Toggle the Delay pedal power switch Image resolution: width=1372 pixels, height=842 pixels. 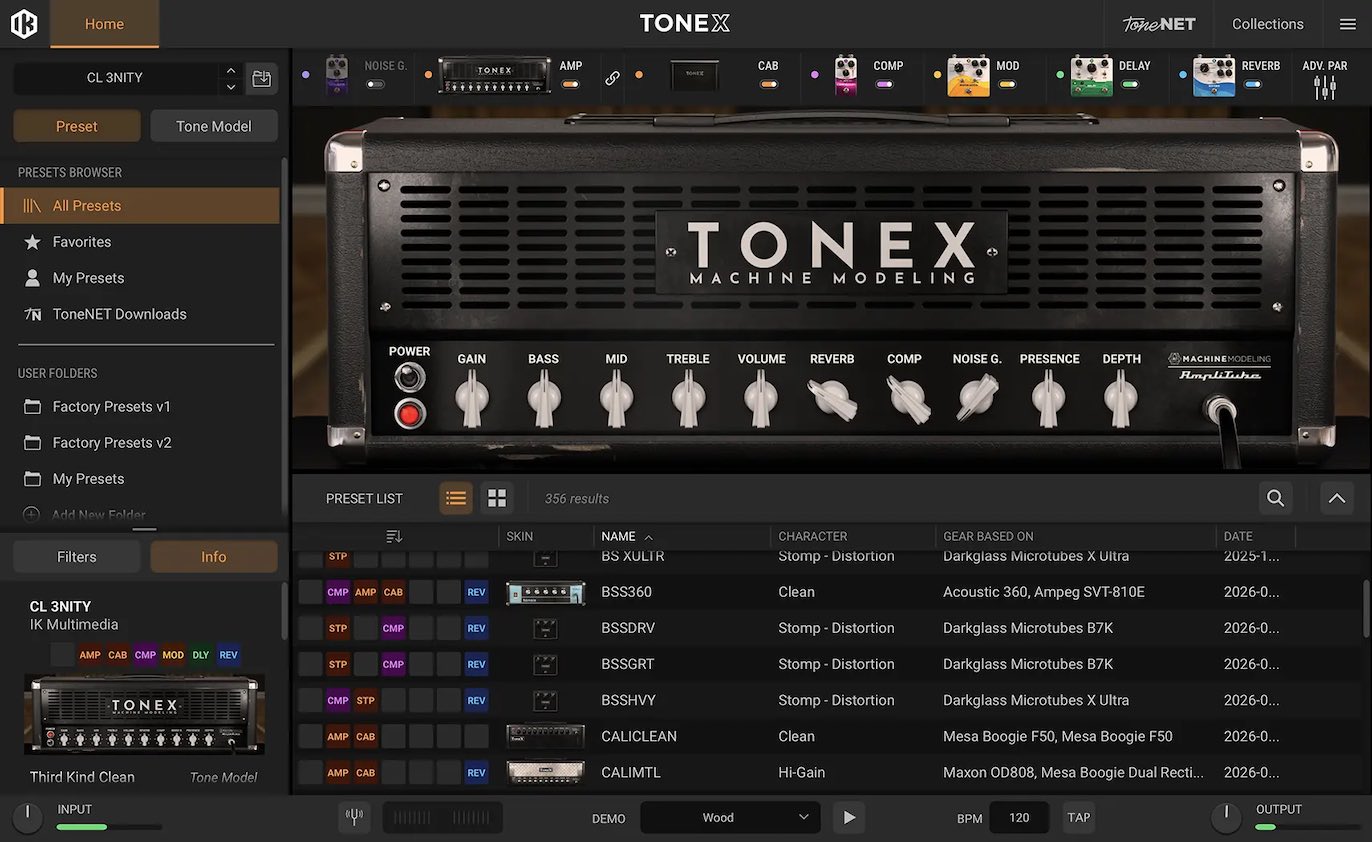pyautogui.click(x=1130, y=85)
